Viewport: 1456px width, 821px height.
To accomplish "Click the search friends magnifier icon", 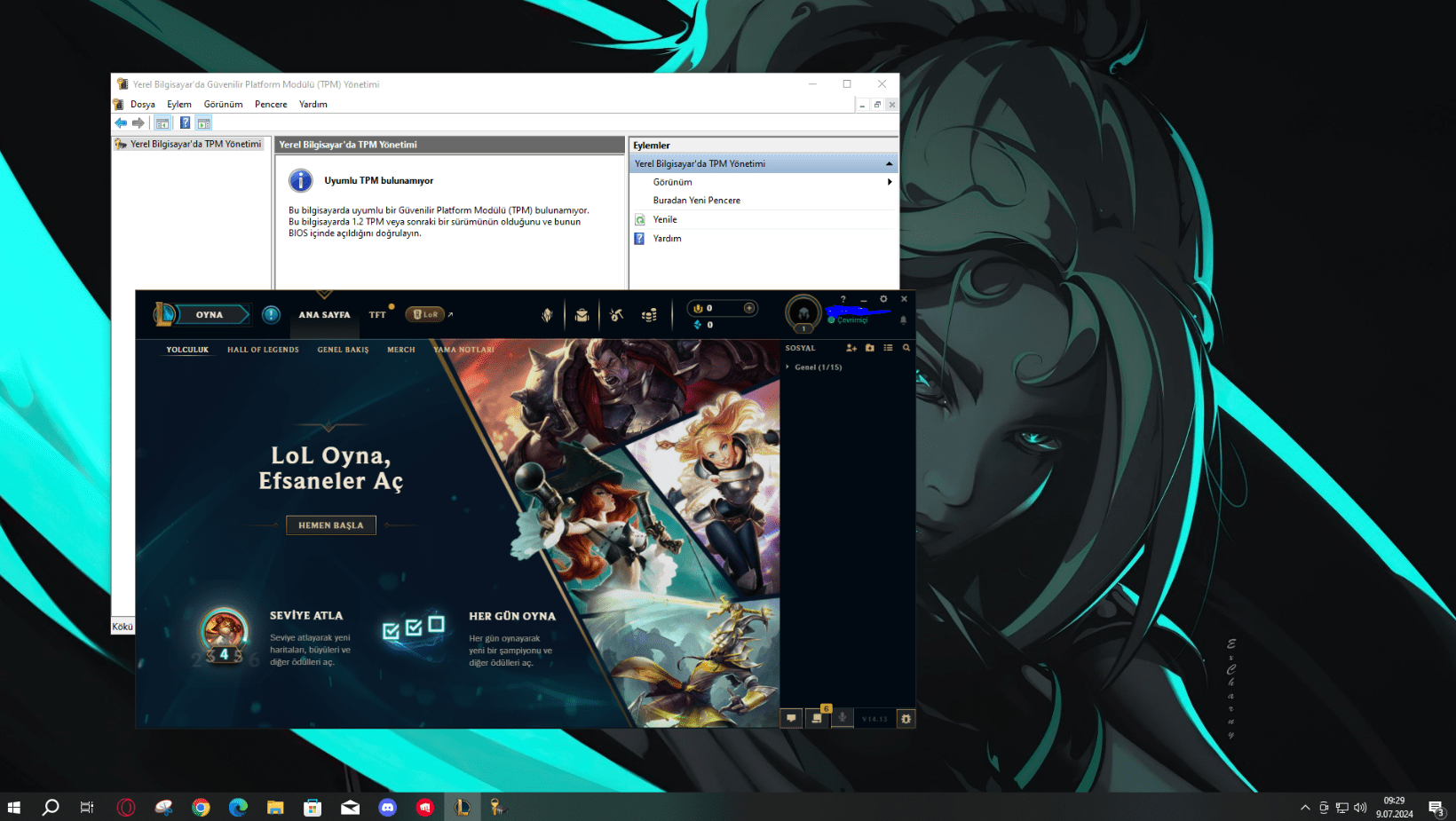I will [906, 348].
